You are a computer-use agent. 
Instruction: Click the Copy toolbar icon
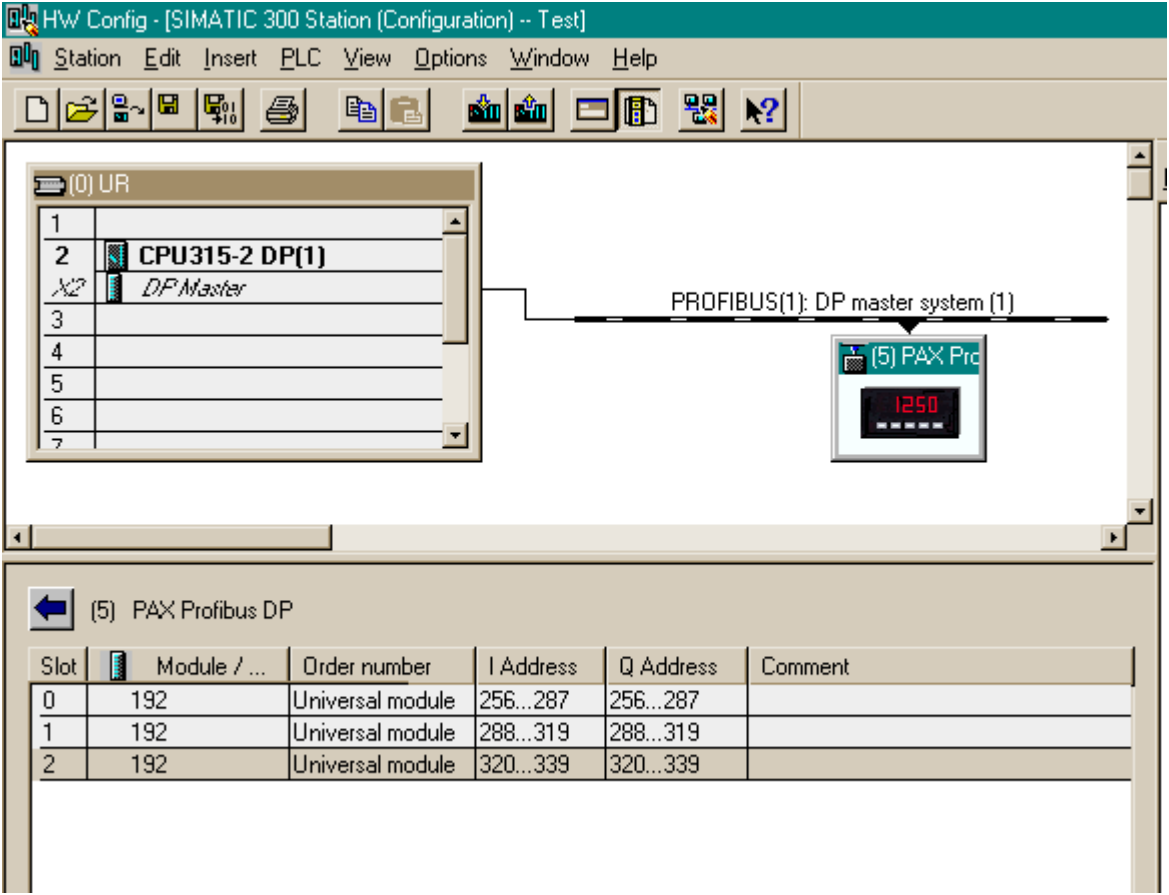[x=361, y=110]
